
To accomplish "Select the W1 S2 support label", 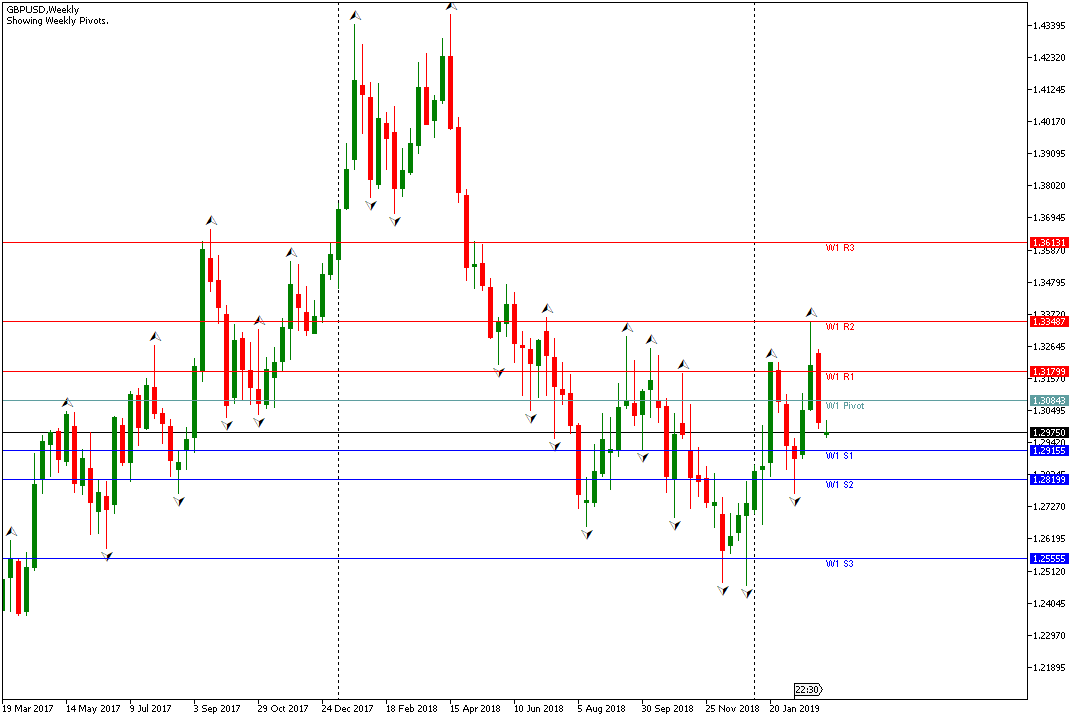I will coord(840,485).
